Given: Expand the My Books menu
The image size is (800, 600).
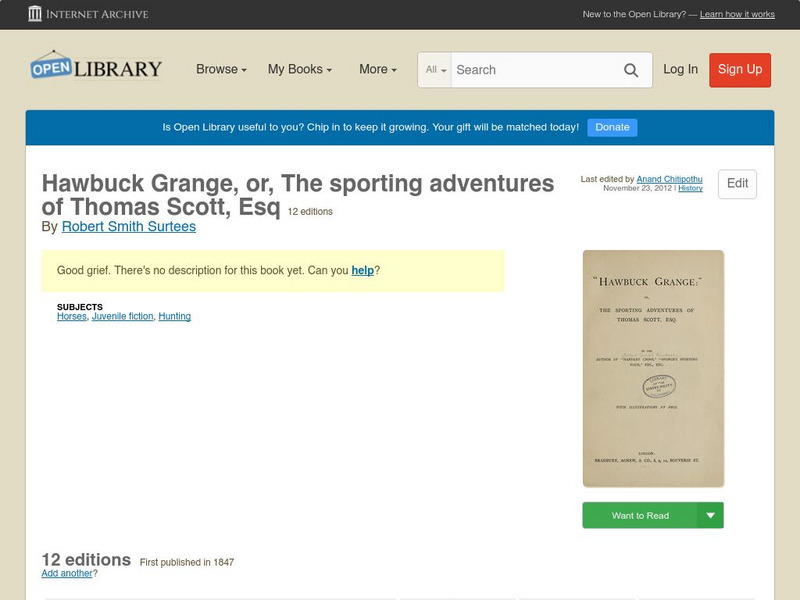Looking at the screenshot, I should 299,69.
